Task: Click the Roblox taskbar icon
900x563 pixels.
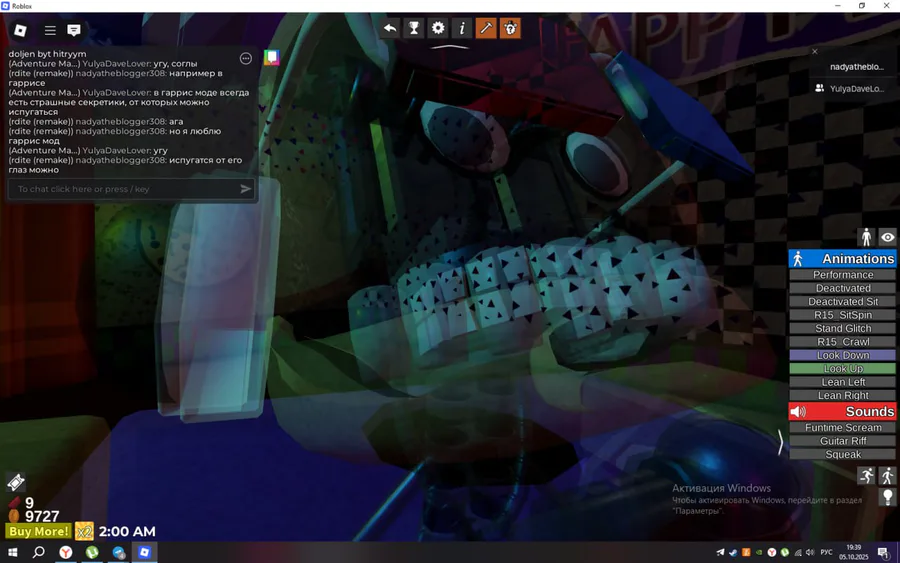Action: click(x=145, y=552)
